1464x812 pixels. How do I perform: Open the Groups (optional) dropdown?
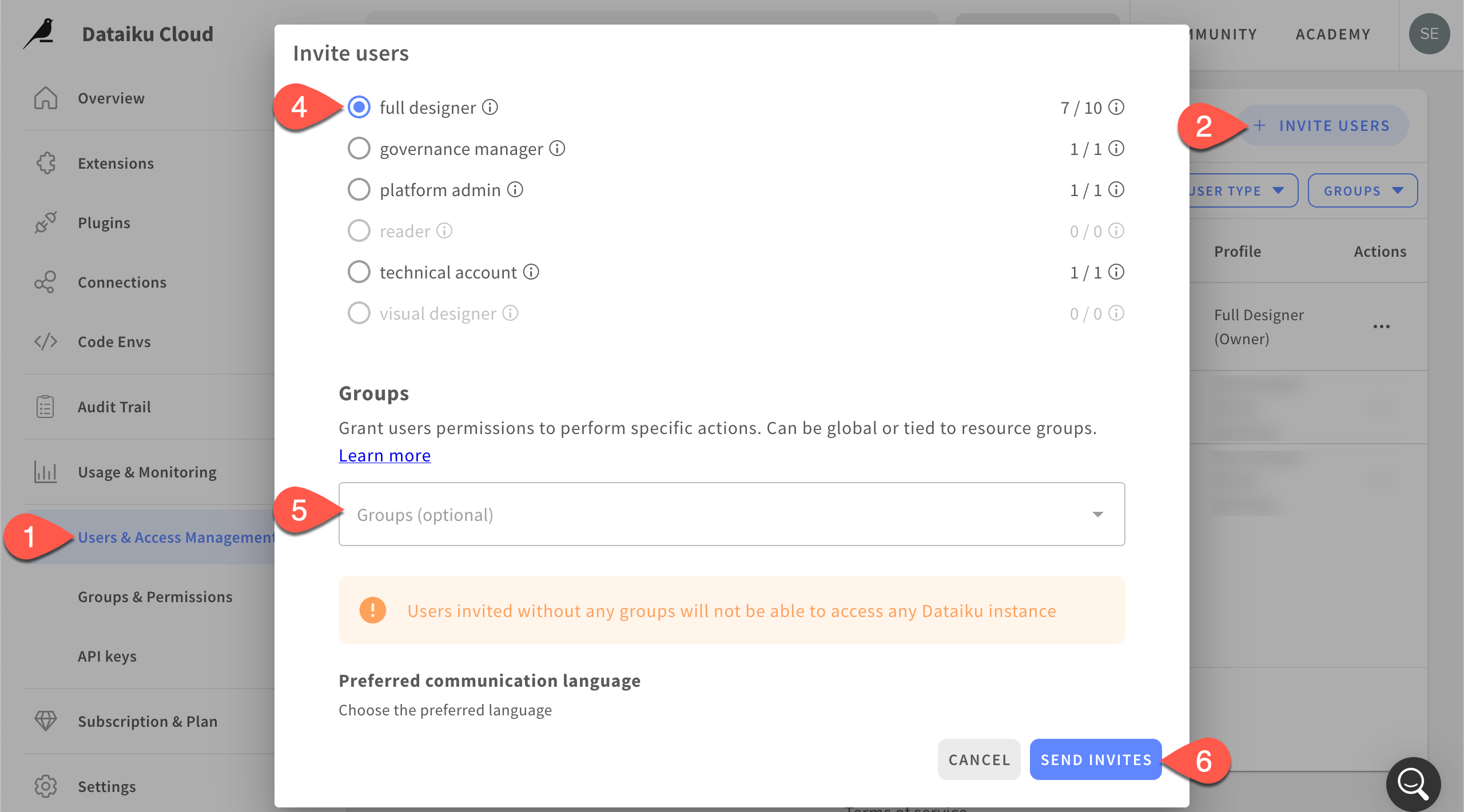point(731,514)
